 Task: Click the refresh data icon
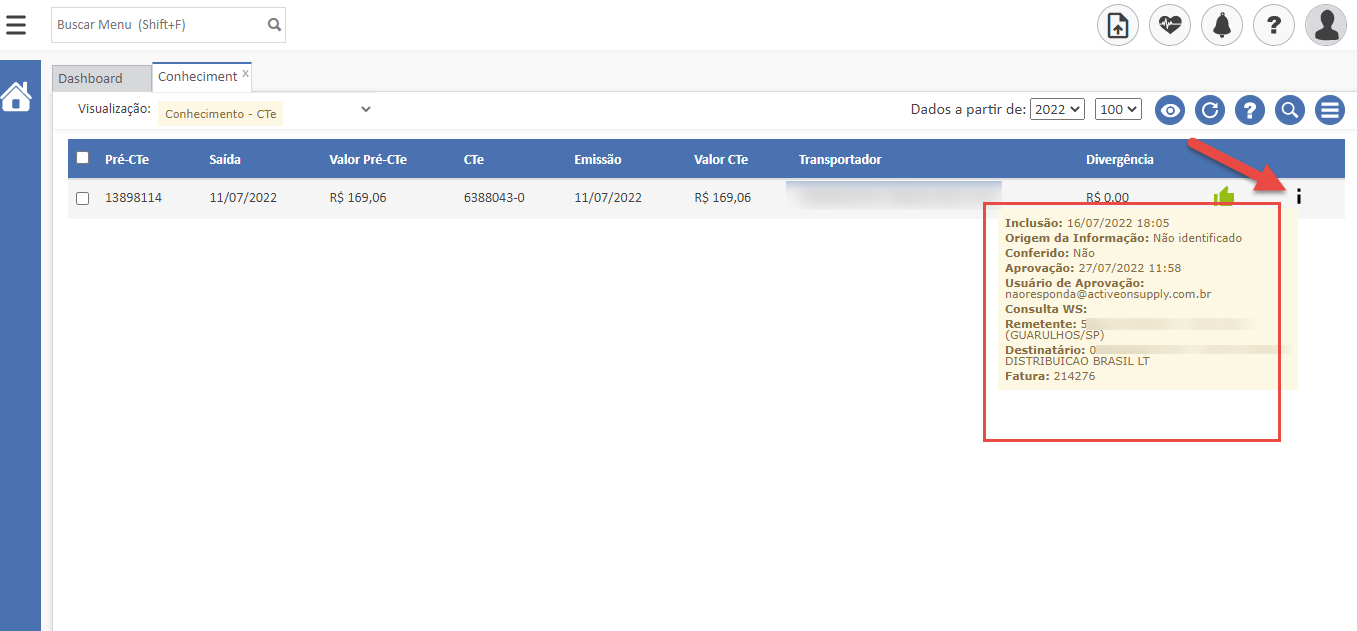tap(1209, 110)
